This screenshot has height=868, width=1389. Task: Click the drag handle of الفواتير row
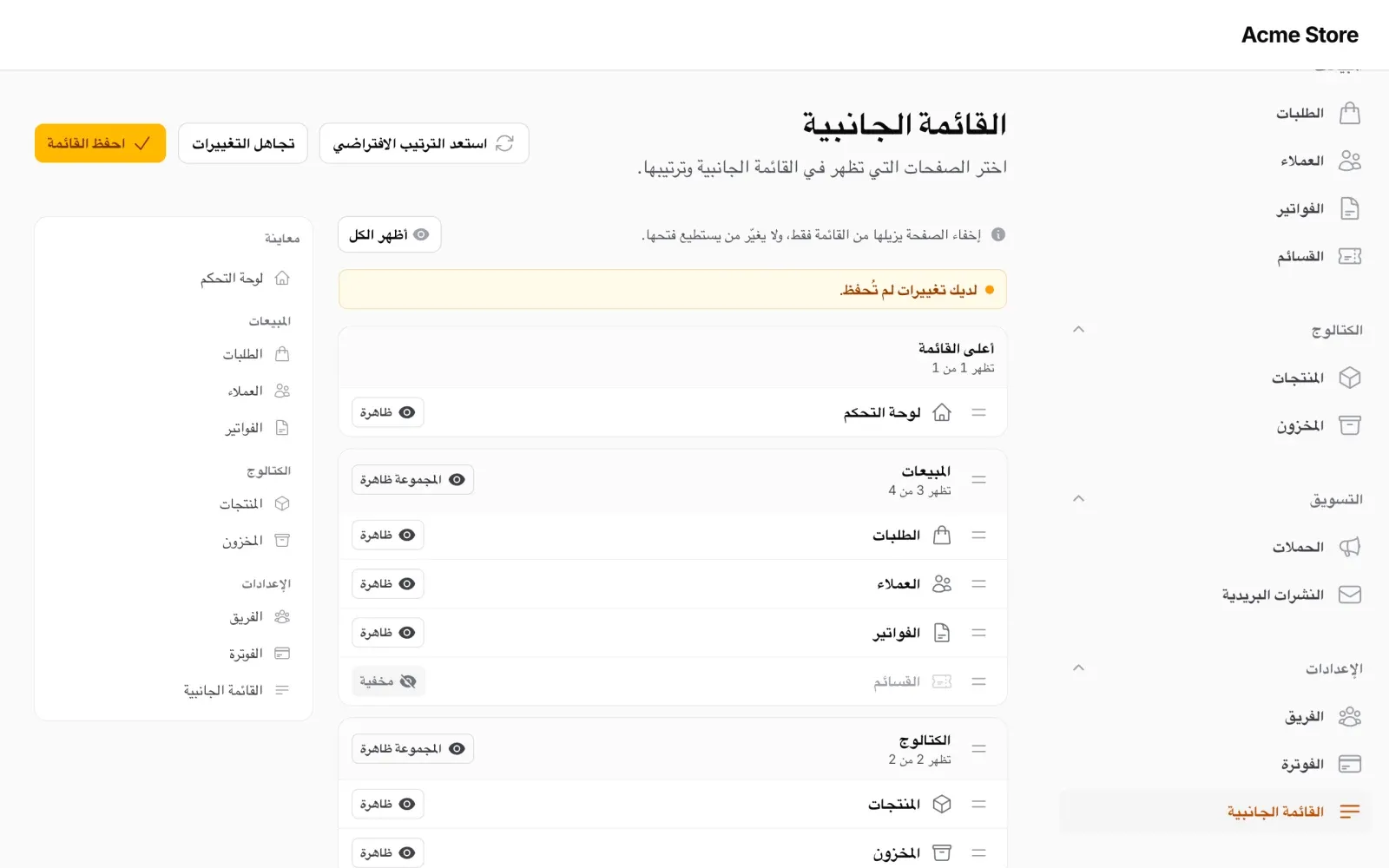click(x=978, y=633)
